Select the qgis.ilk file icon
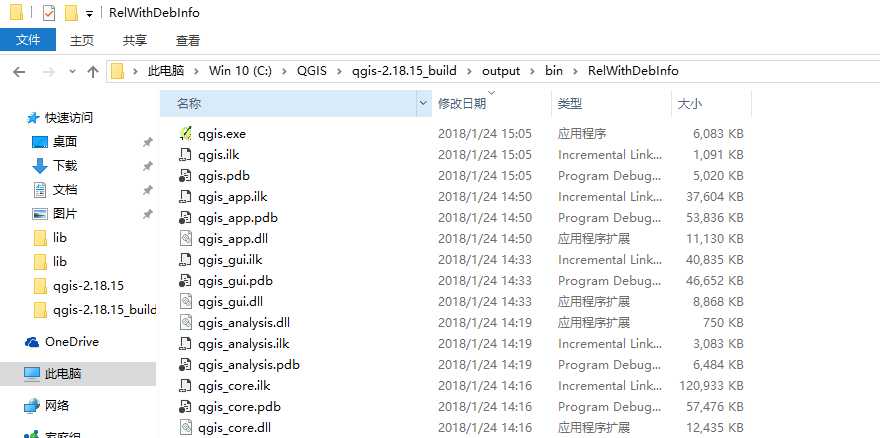This screenshot has width=880, height=438. point(185,154)
